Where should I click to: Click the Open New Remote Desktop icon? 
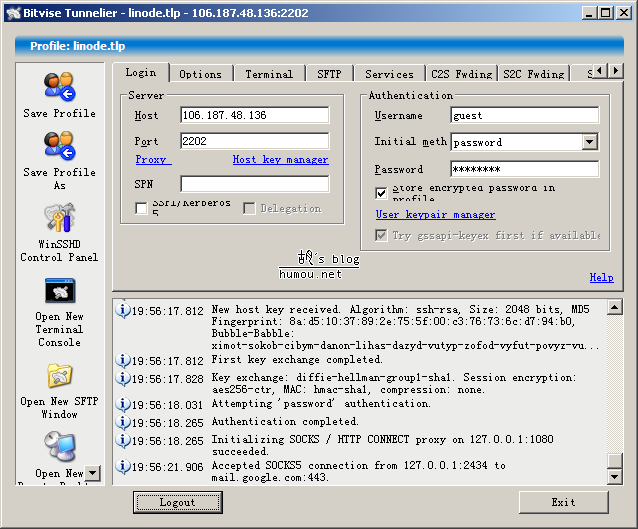[x=59, y=447]
